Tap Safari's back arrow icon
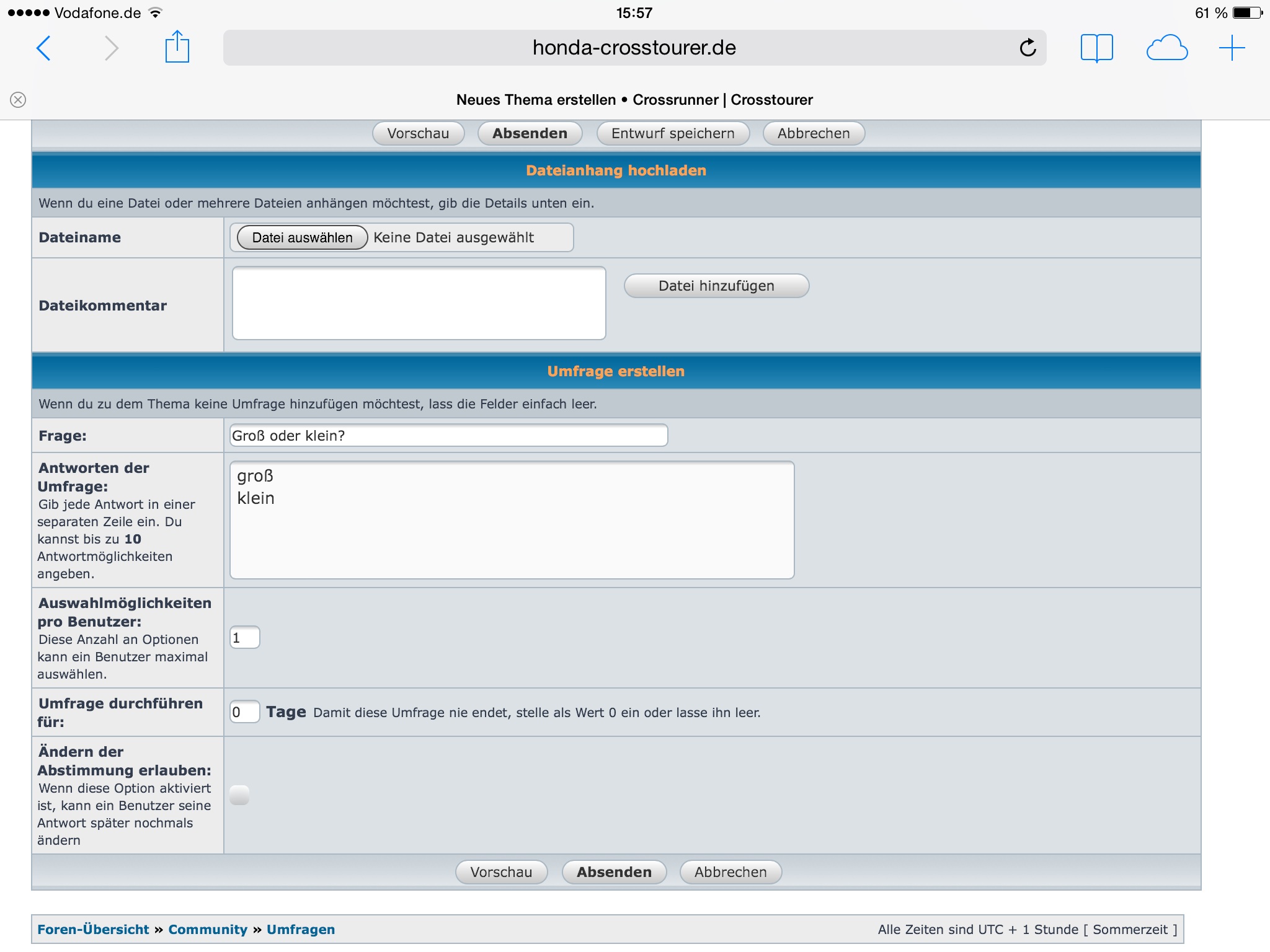Screen dimensions: 1270x952 pyautogui.click(x=43, y=48)
